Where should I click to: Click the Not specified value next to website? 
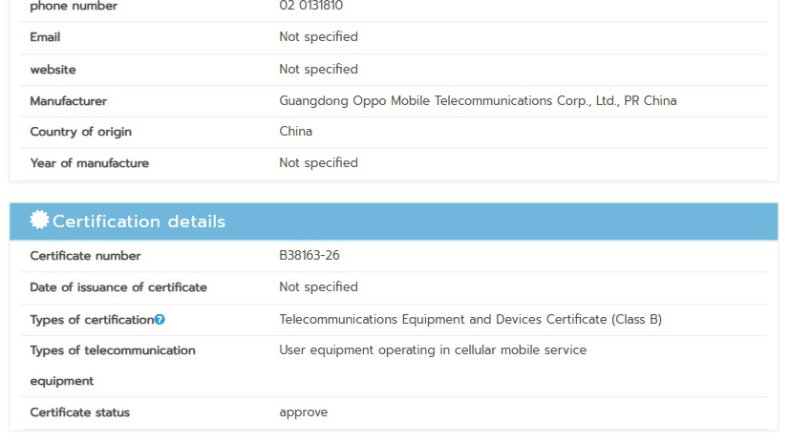coord(318,69)
